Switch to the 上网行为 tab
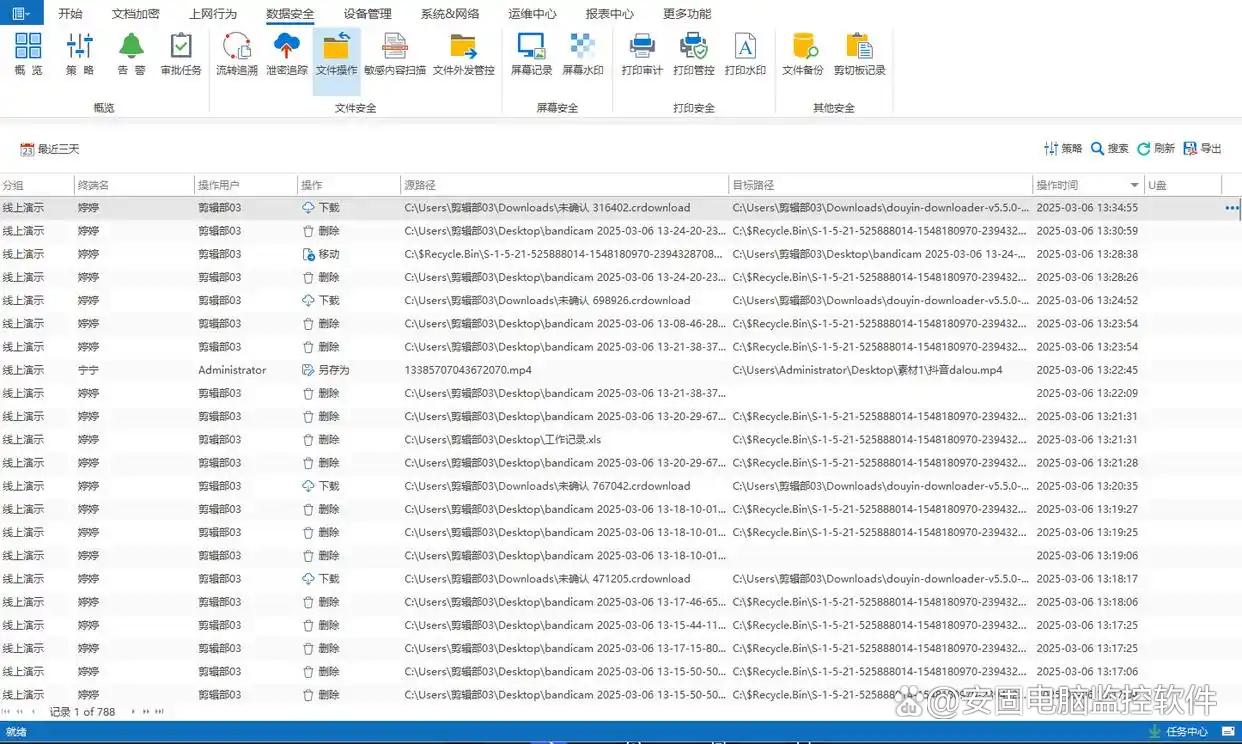This screenshot has height=744, width=1242. (x=213, y=14)
